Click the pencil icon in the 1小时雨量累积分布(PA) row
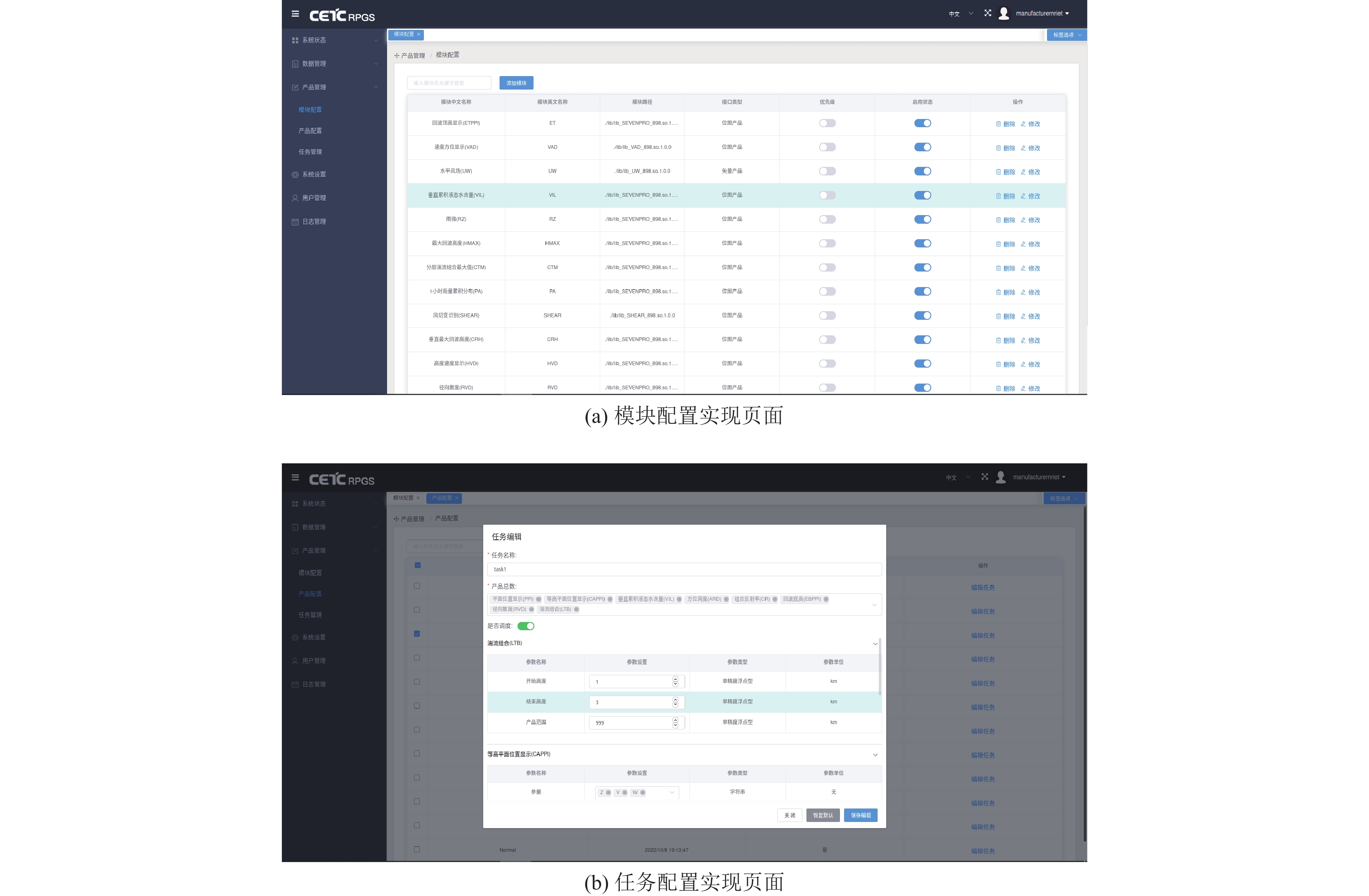The image size is (1369, 896). click(1023, 292)
